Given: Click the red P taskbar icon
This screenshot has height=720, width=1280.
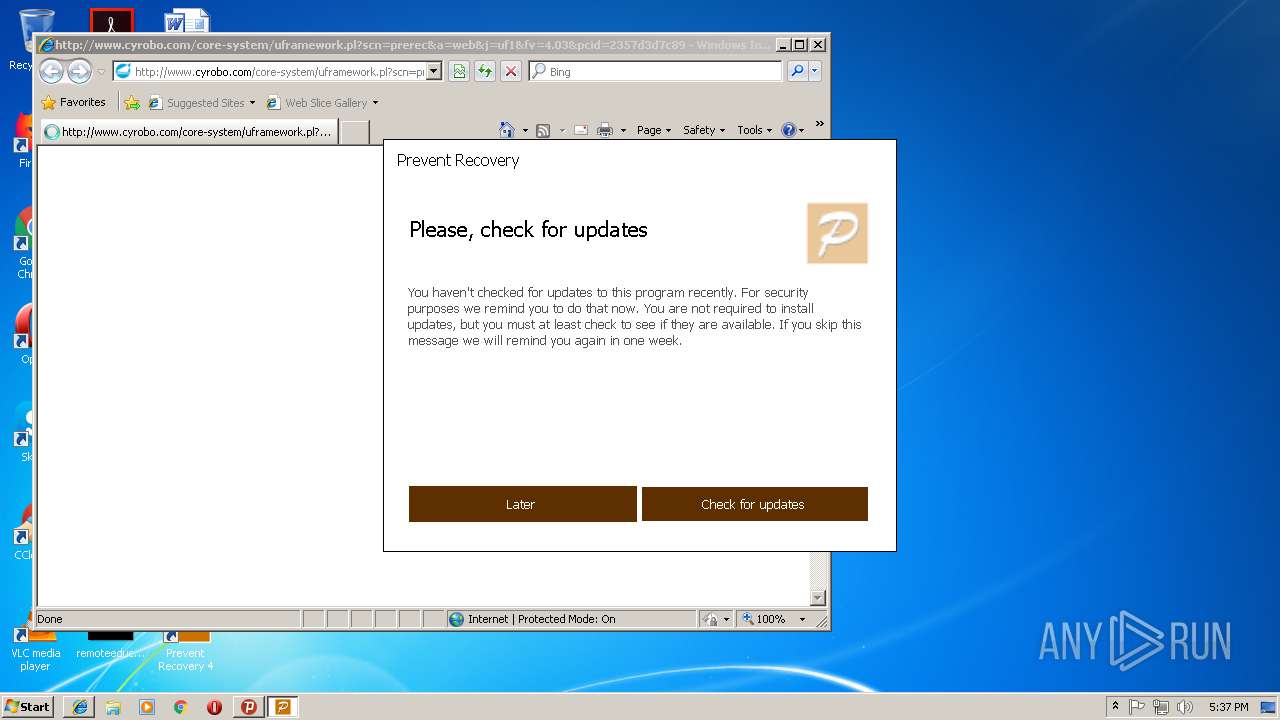Looking at the screenshot, I should click(248, 706).
